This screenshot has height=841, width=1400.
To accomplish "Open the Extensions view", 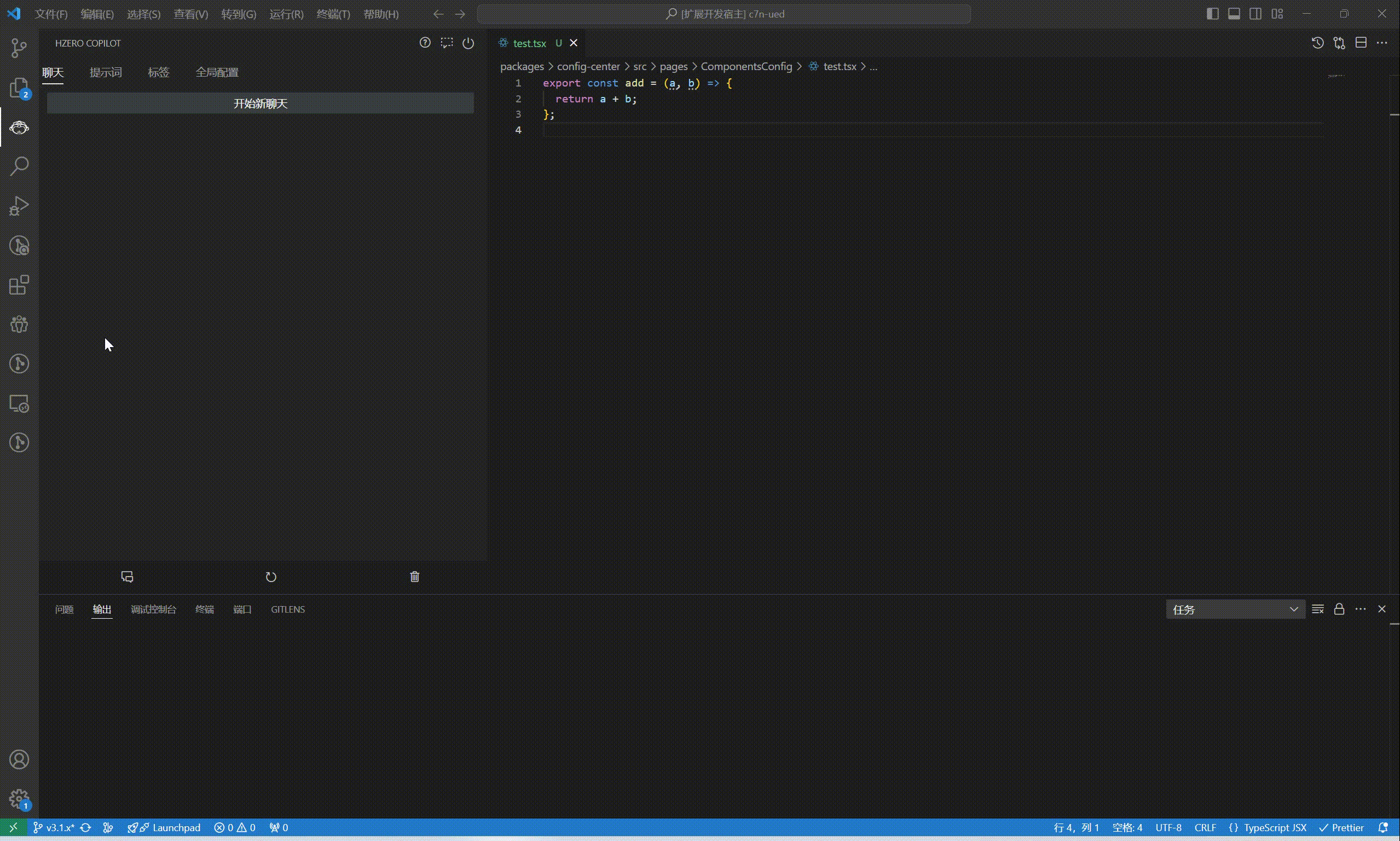I will click(x=19, y=285).
